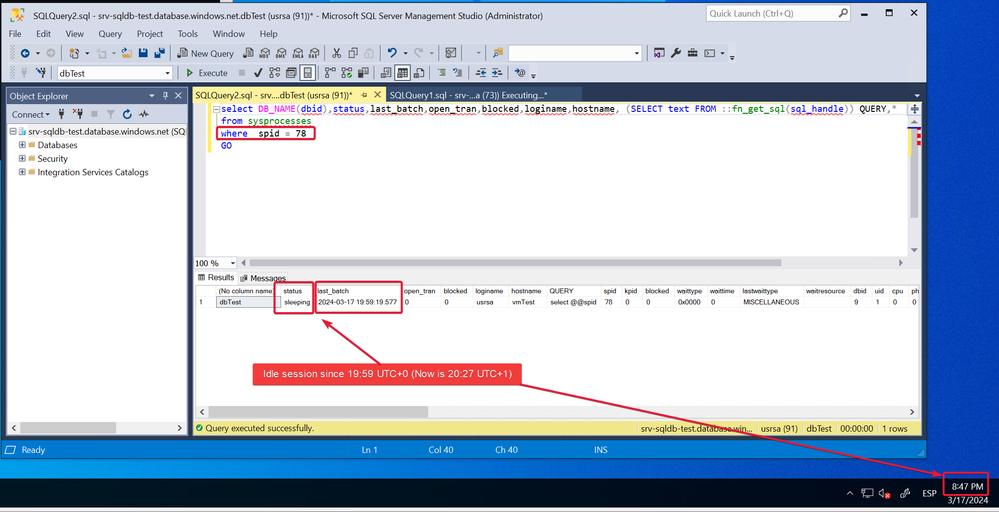999x512 pixels.
Task: Open the dbTest database dropdown
Action: [168, 74]
